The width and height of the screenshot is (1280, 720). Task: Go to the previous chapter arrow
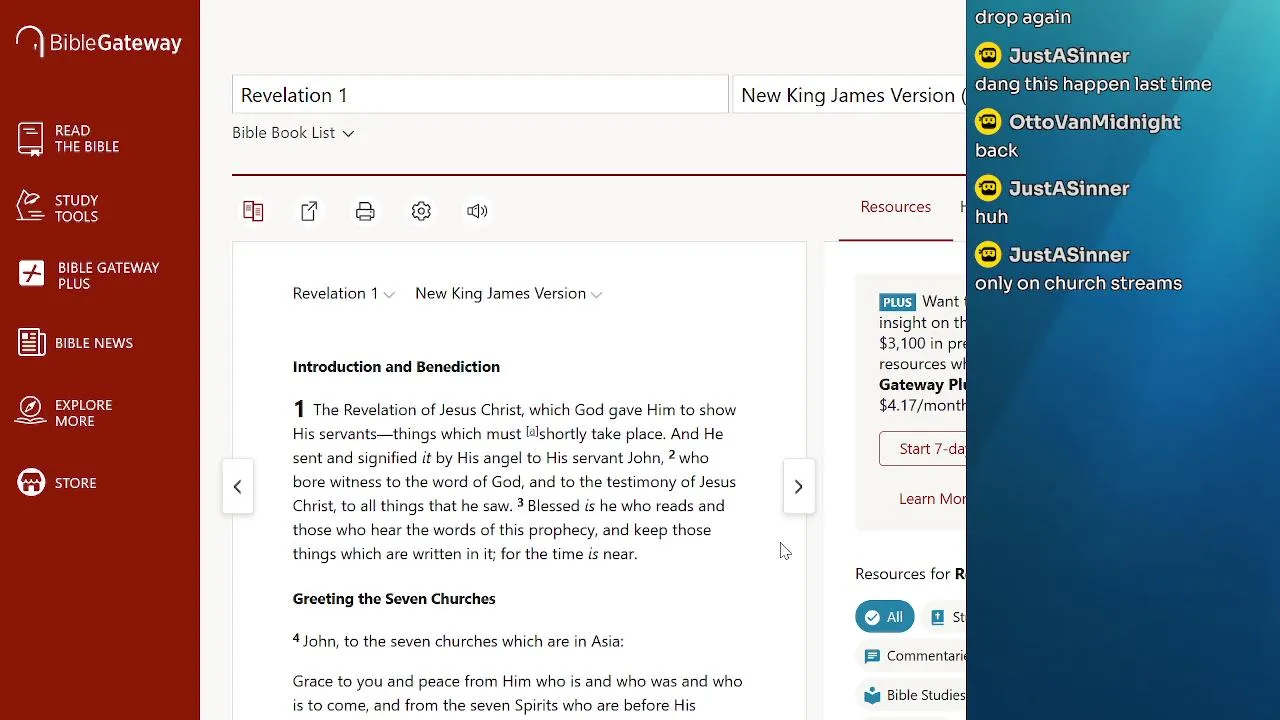click(238, 487)
